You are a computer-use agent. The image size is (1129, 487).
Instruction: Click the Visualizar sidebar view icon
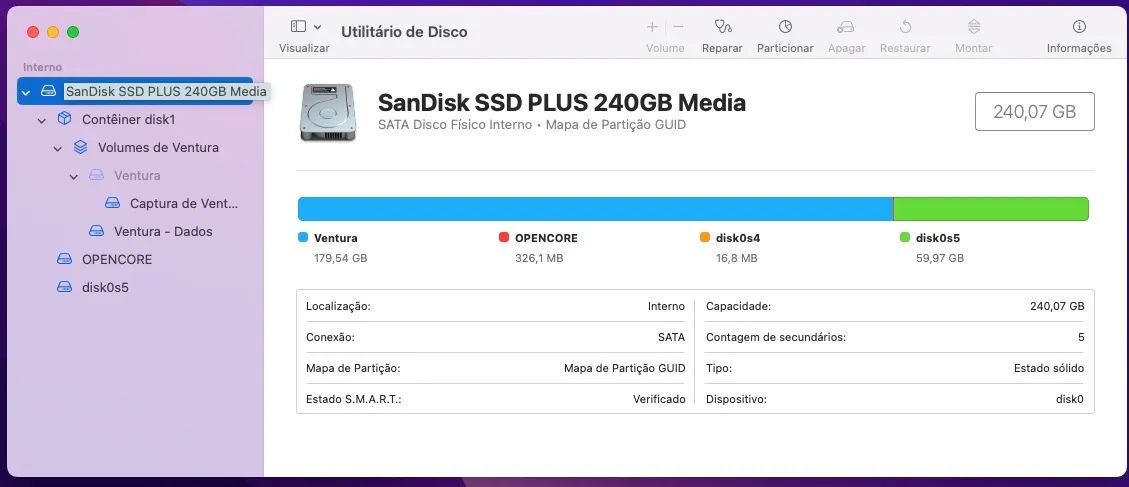(x=298, y=27)
